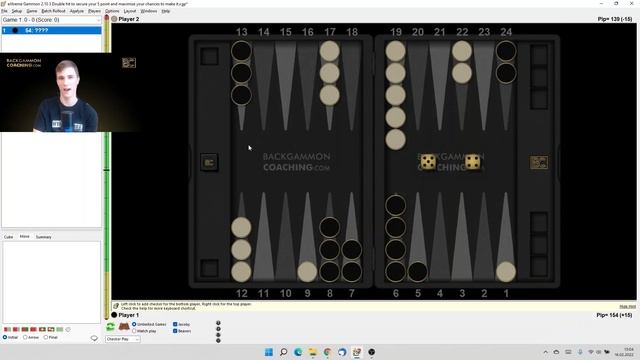Click the first red analysis toolbar icon

(7, 329)
